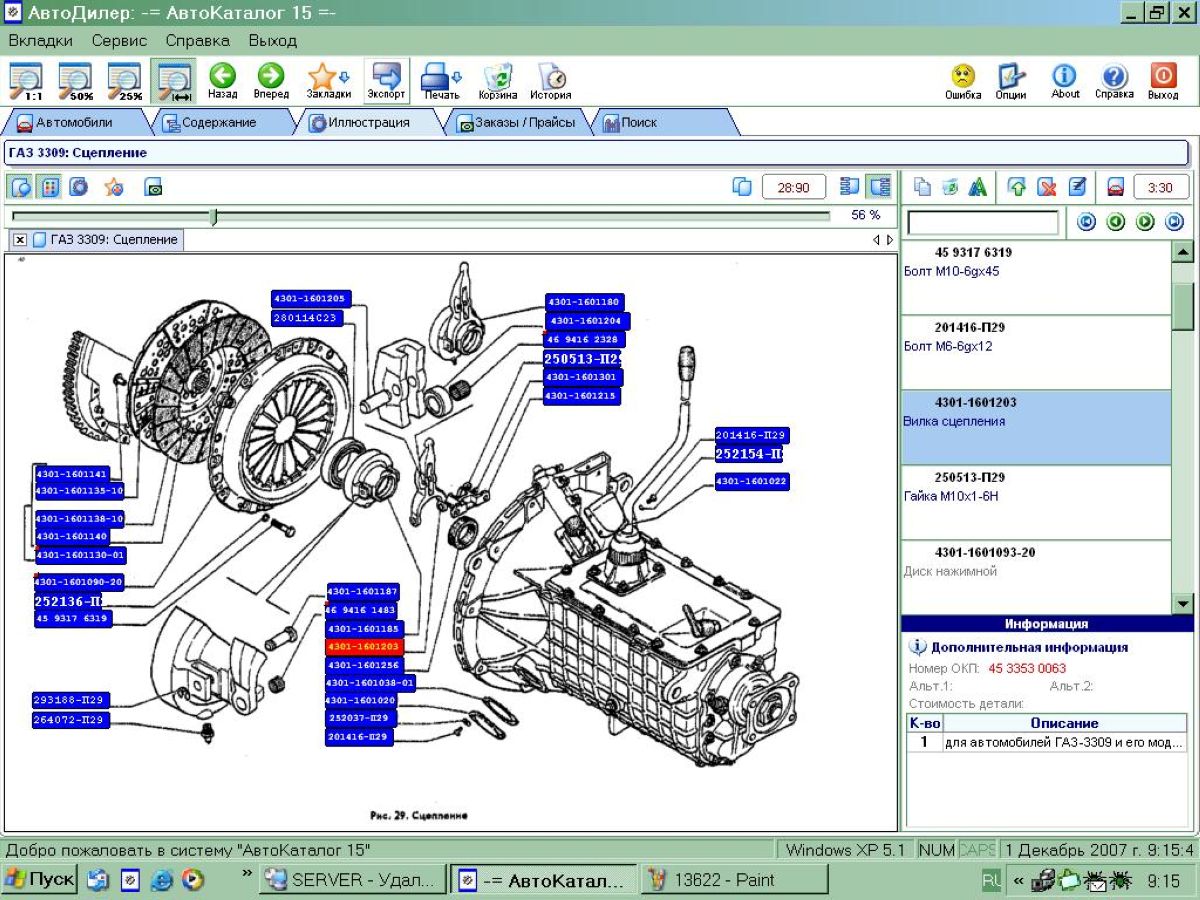Switch to the Иллюстрация tab
1200x900 pixels.
point(368,123)
